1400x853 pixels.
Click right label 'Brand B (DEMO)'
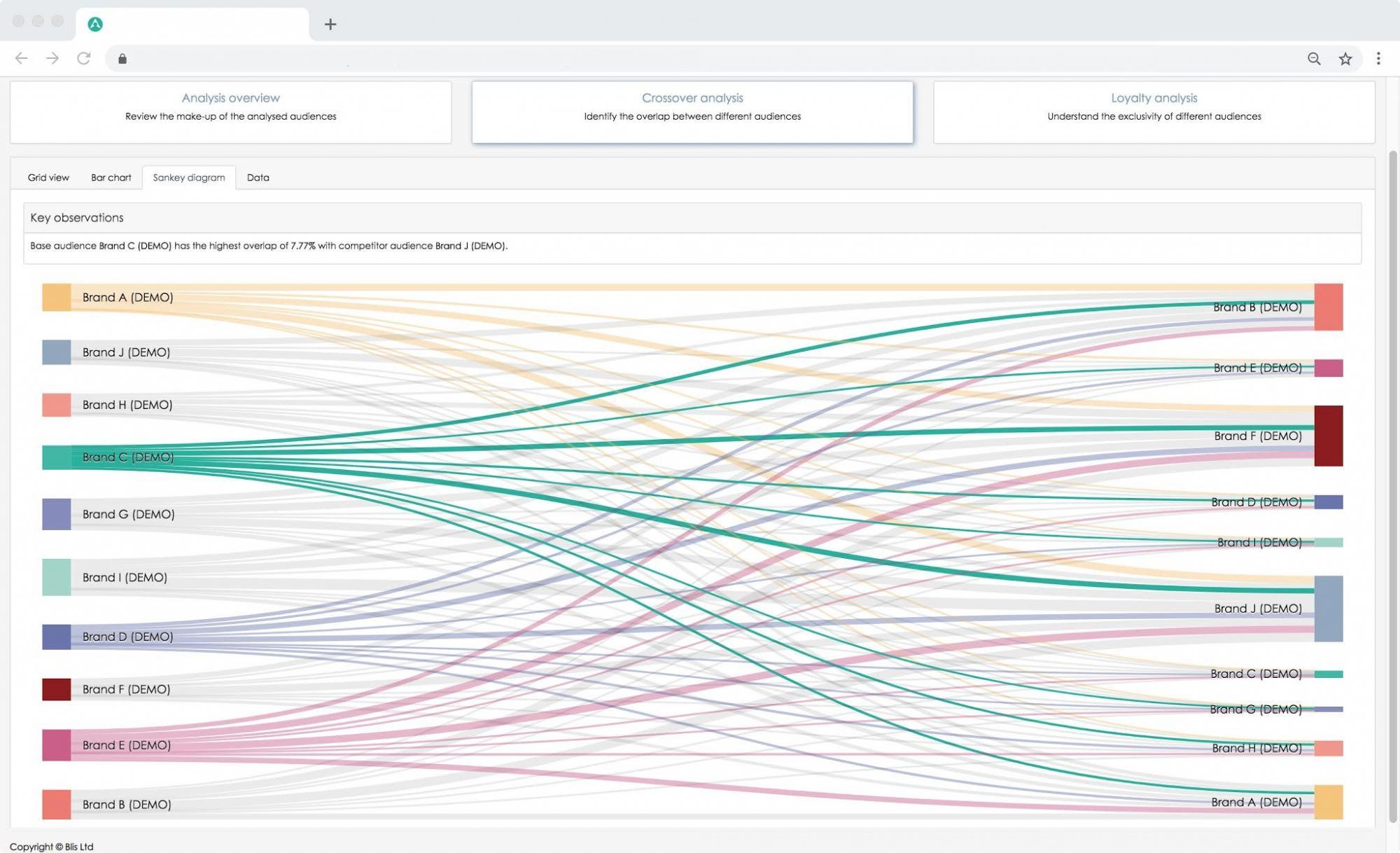(x=1257, y=307)
